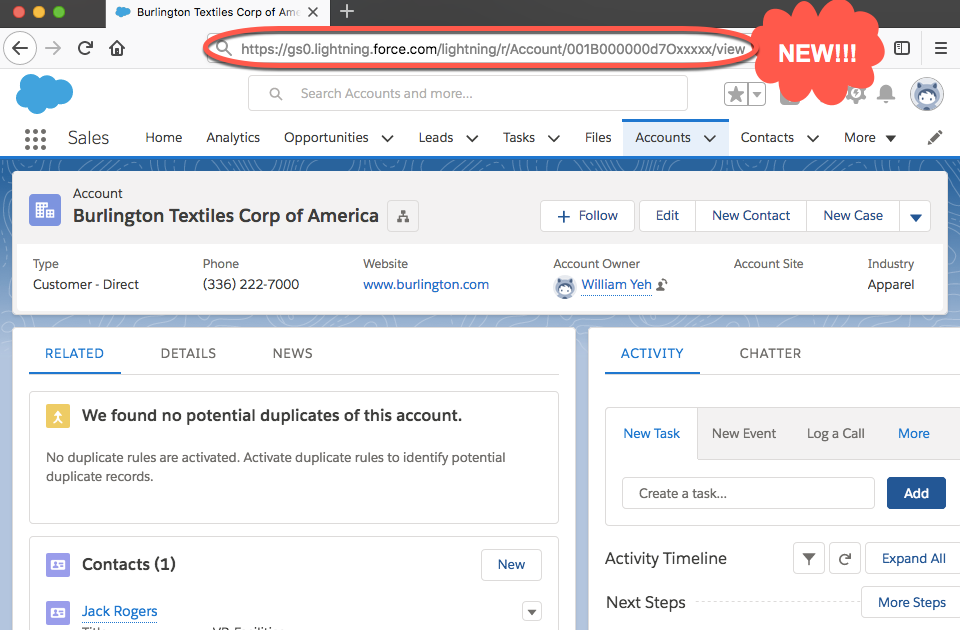The width and height of the screenshot is (960, 630).
Task: Expand the Opportunities nav dropdown chevron
Action: [388, 138]
